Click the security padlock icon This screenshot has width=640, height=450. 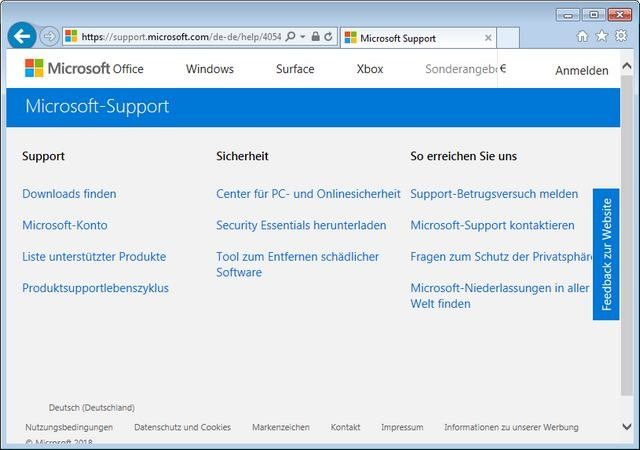click(x=316, y=36)
